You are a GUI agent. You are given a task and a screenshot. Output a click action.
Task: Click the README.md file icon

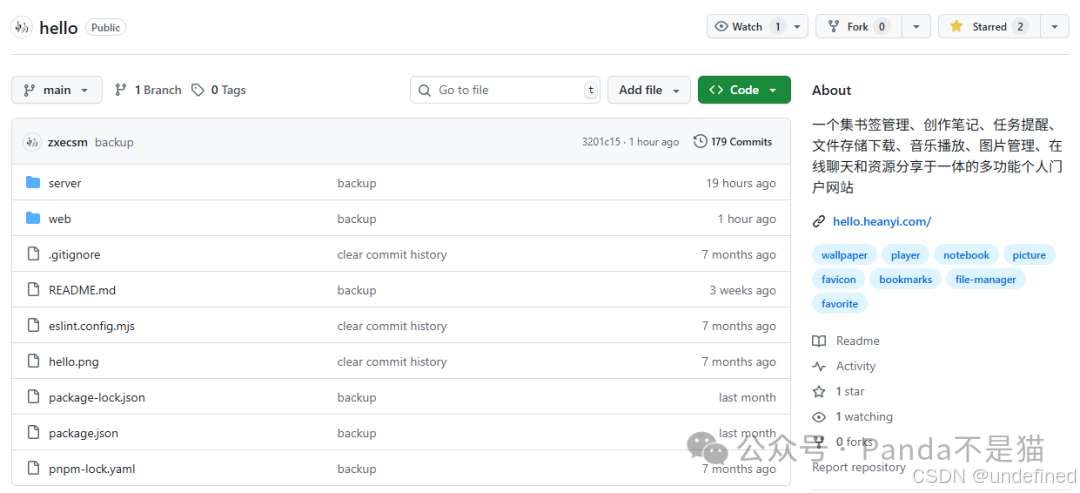click(33, 290)
